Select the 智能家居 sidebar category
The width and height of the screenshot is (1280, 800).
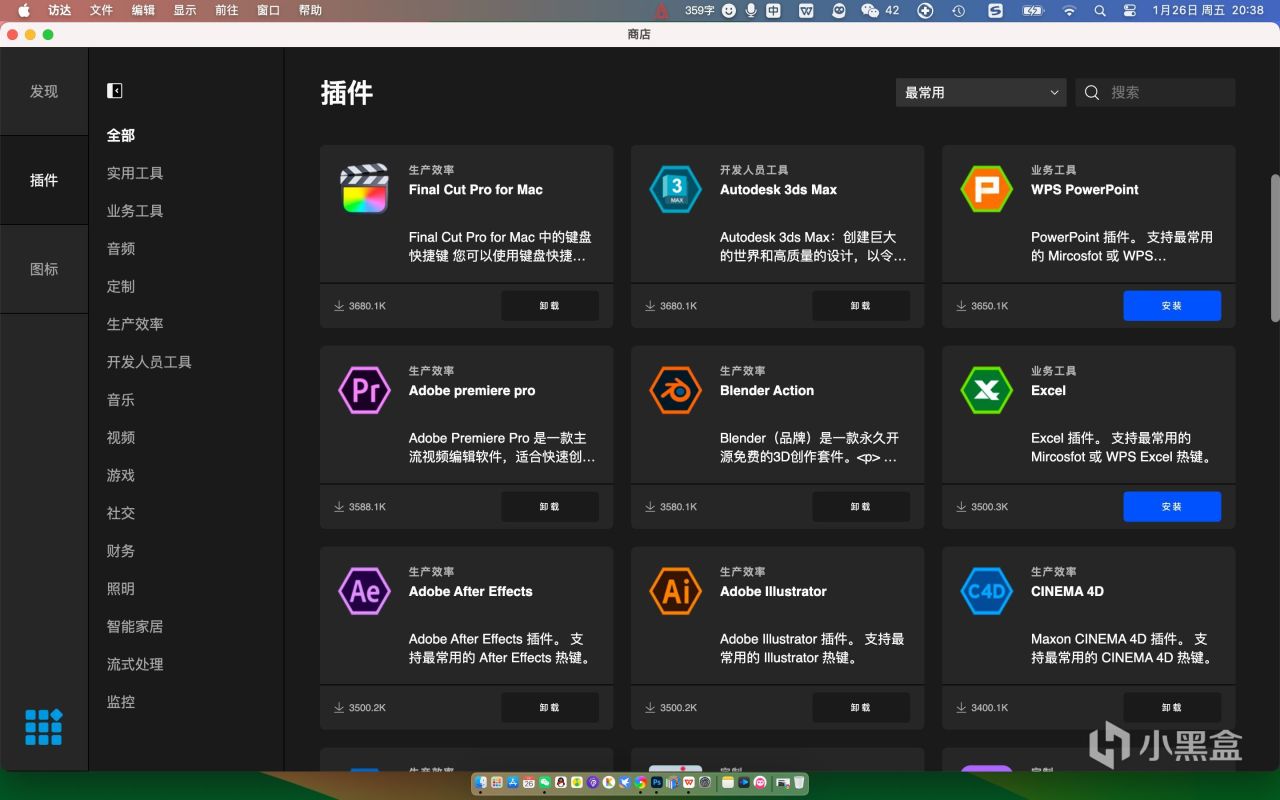pos(135,627)
